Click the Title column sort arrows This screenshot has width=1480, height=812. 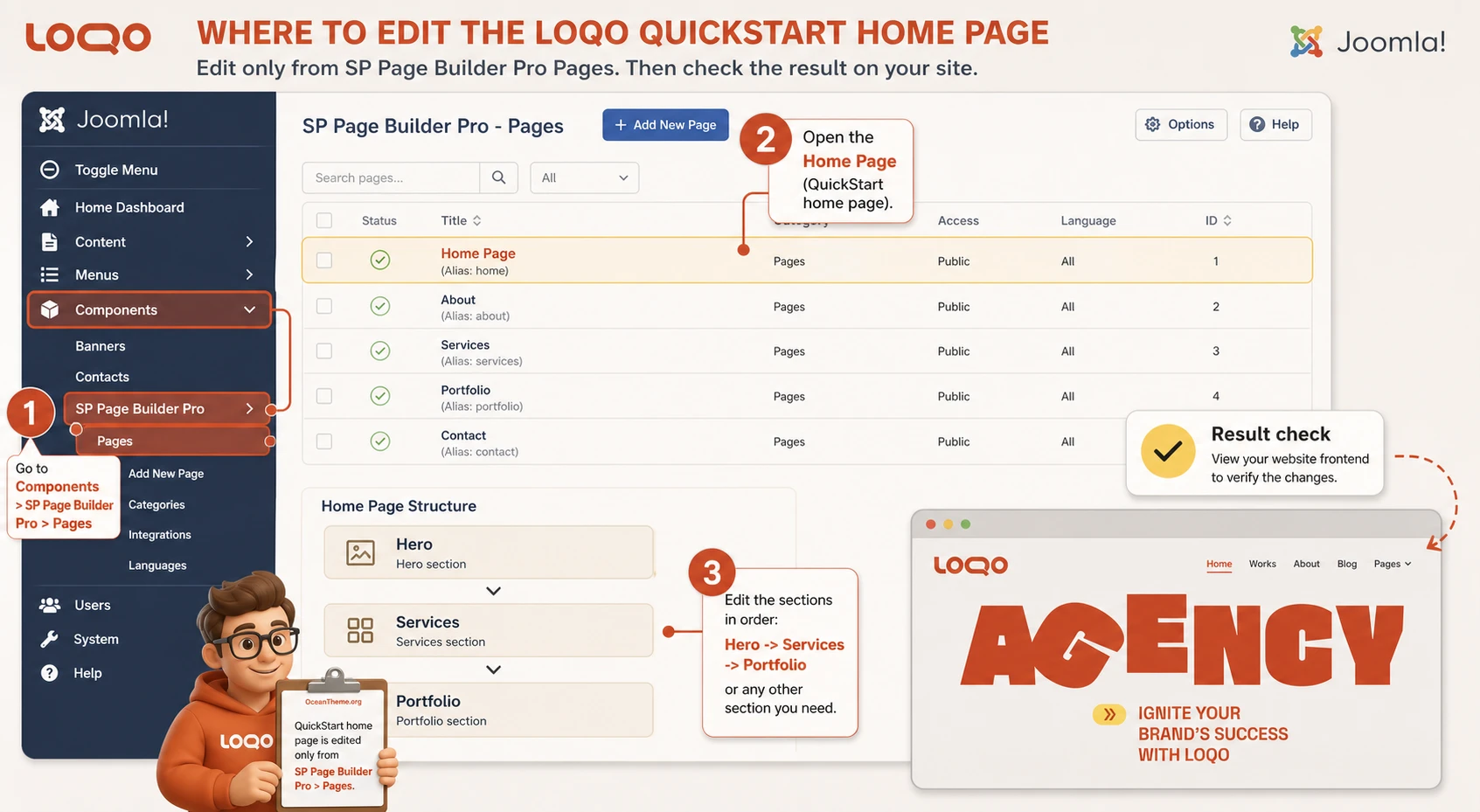point(476,220)
